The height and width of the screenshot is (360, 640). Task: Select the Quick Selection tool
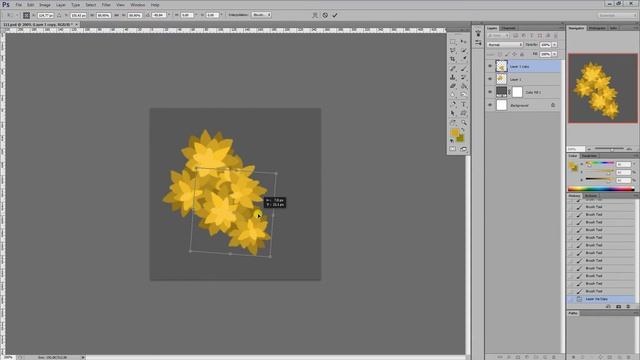[x=463, y=51]
